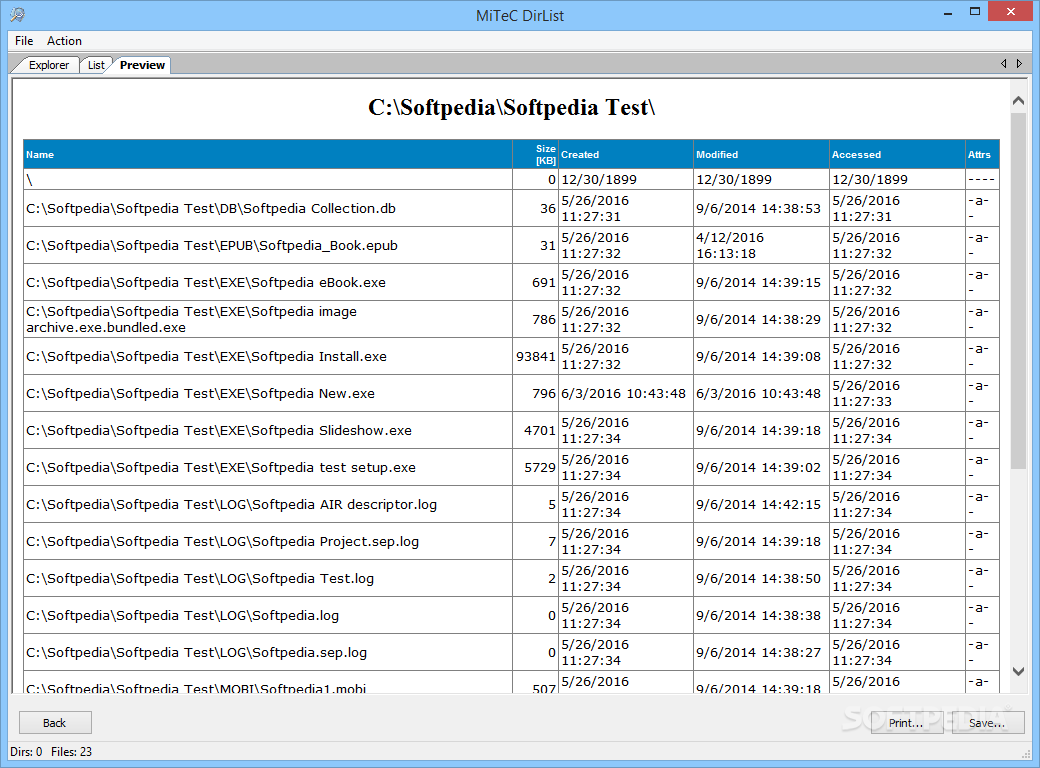Click the vertical scrollbar thumb in preview
The height and width of the screenshot is (768, 1040).
click(x=1018, y=290)
